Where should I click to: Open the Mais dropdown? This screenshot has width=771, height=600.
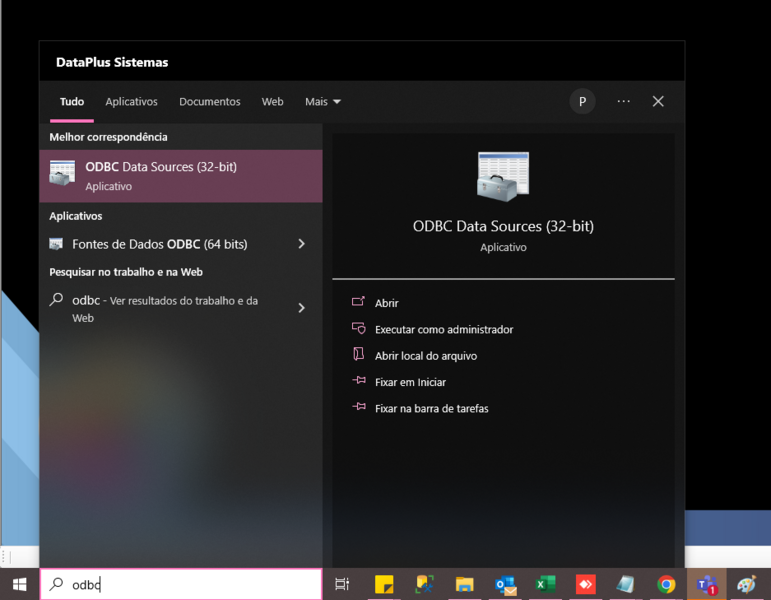(323, 102)
